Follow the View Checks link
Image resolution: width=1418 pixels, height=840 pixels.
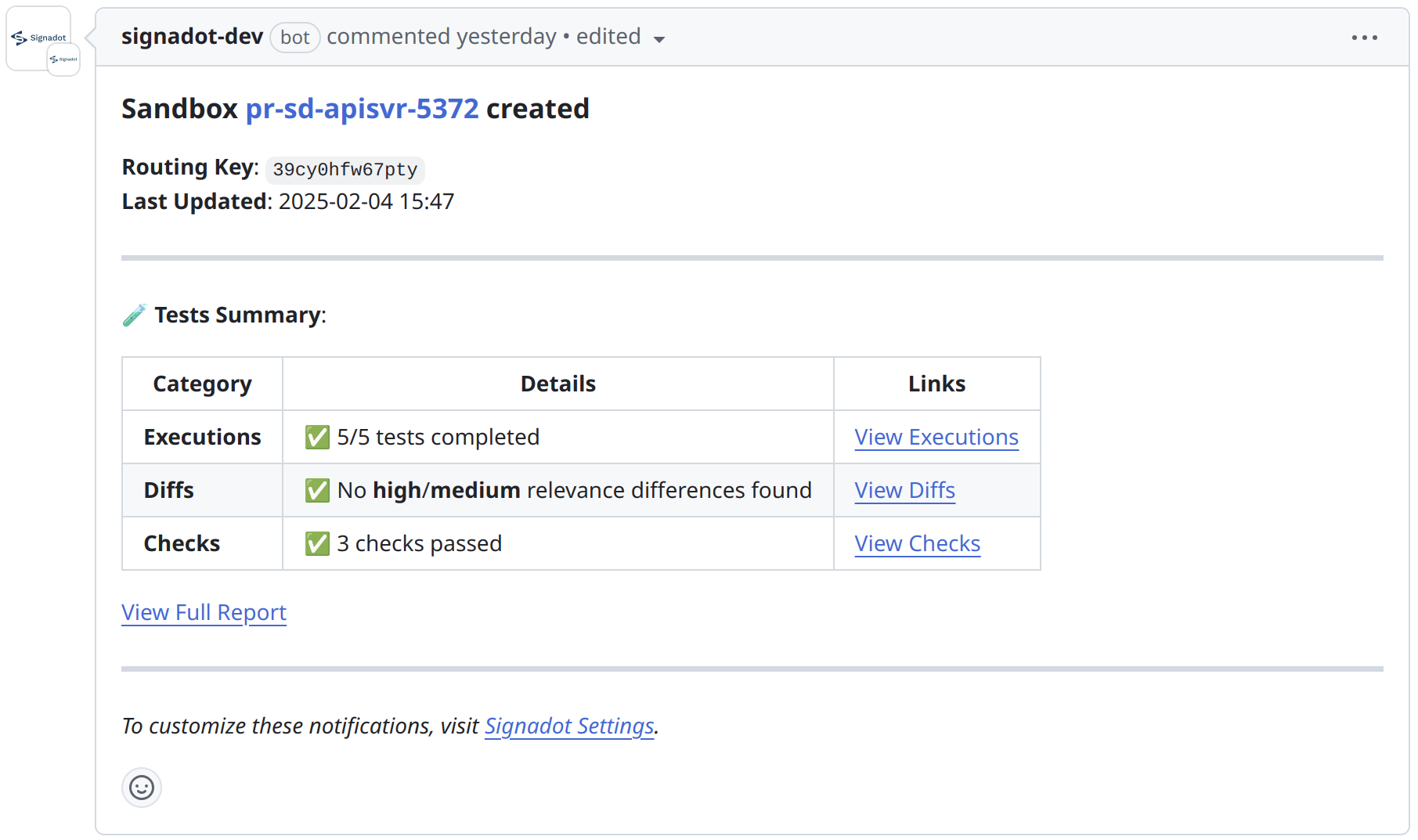[917, 543]
